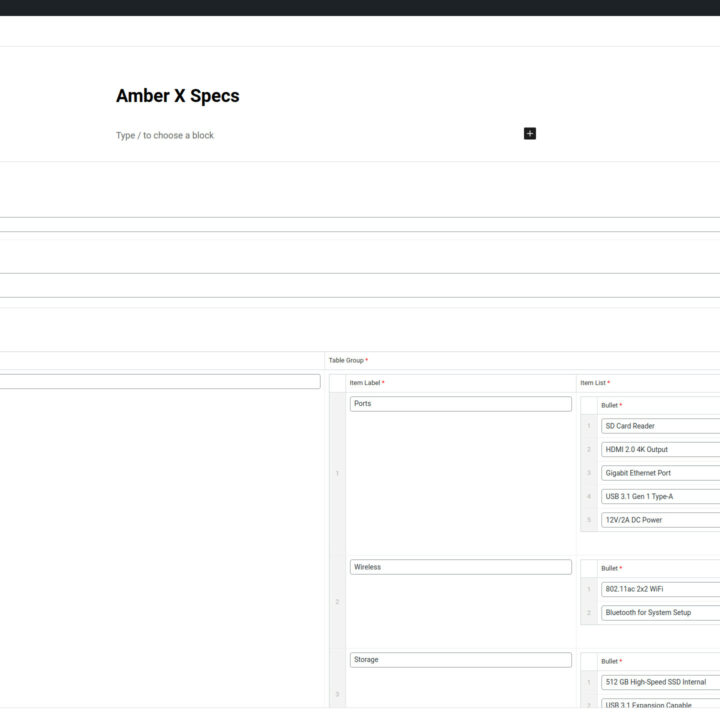
Task: Edit the Storage item label field
Action: point(461,660)
